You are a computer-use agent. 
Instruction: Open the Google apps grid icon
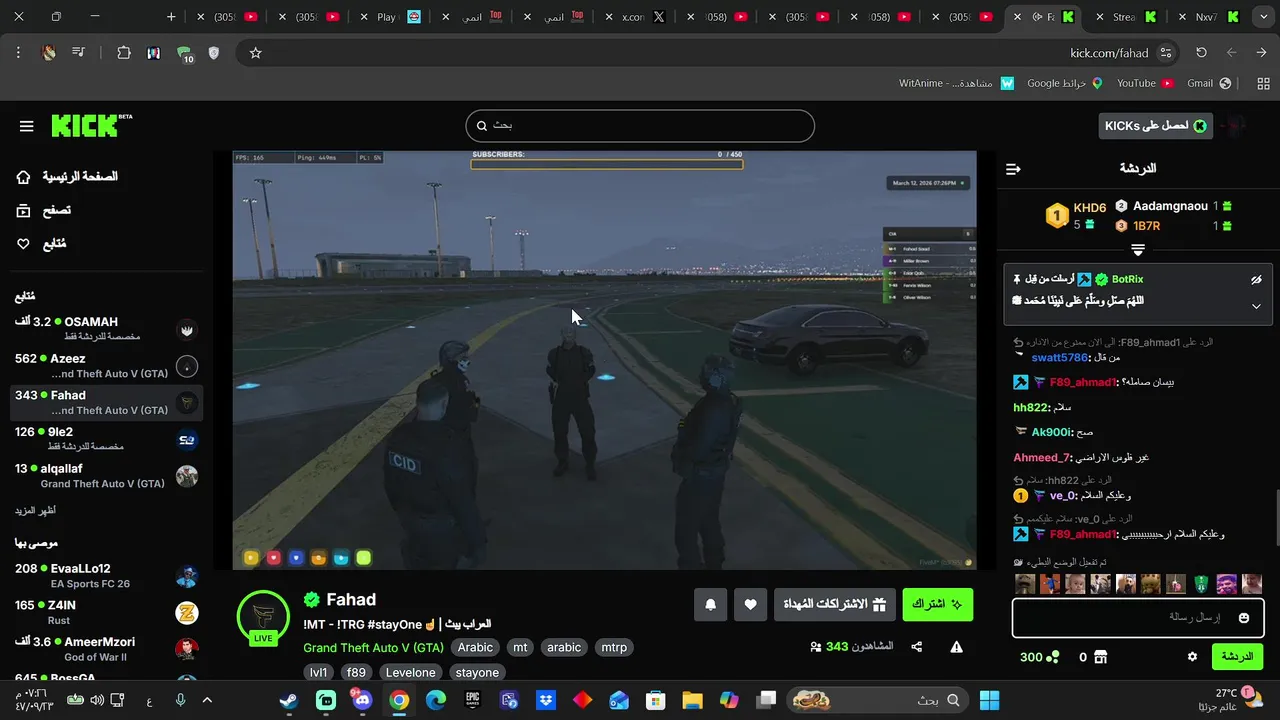click(x=1262, y=83)
